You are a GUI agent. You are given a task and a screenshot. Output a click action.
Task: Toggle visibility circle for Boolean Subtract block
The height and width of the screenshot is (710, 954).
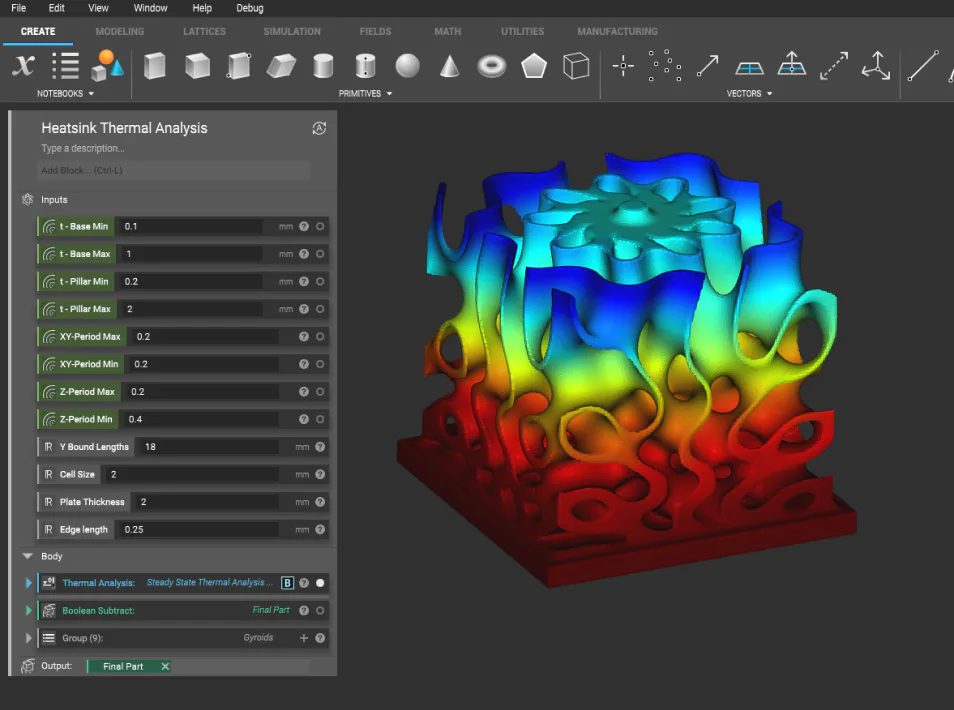320,610
